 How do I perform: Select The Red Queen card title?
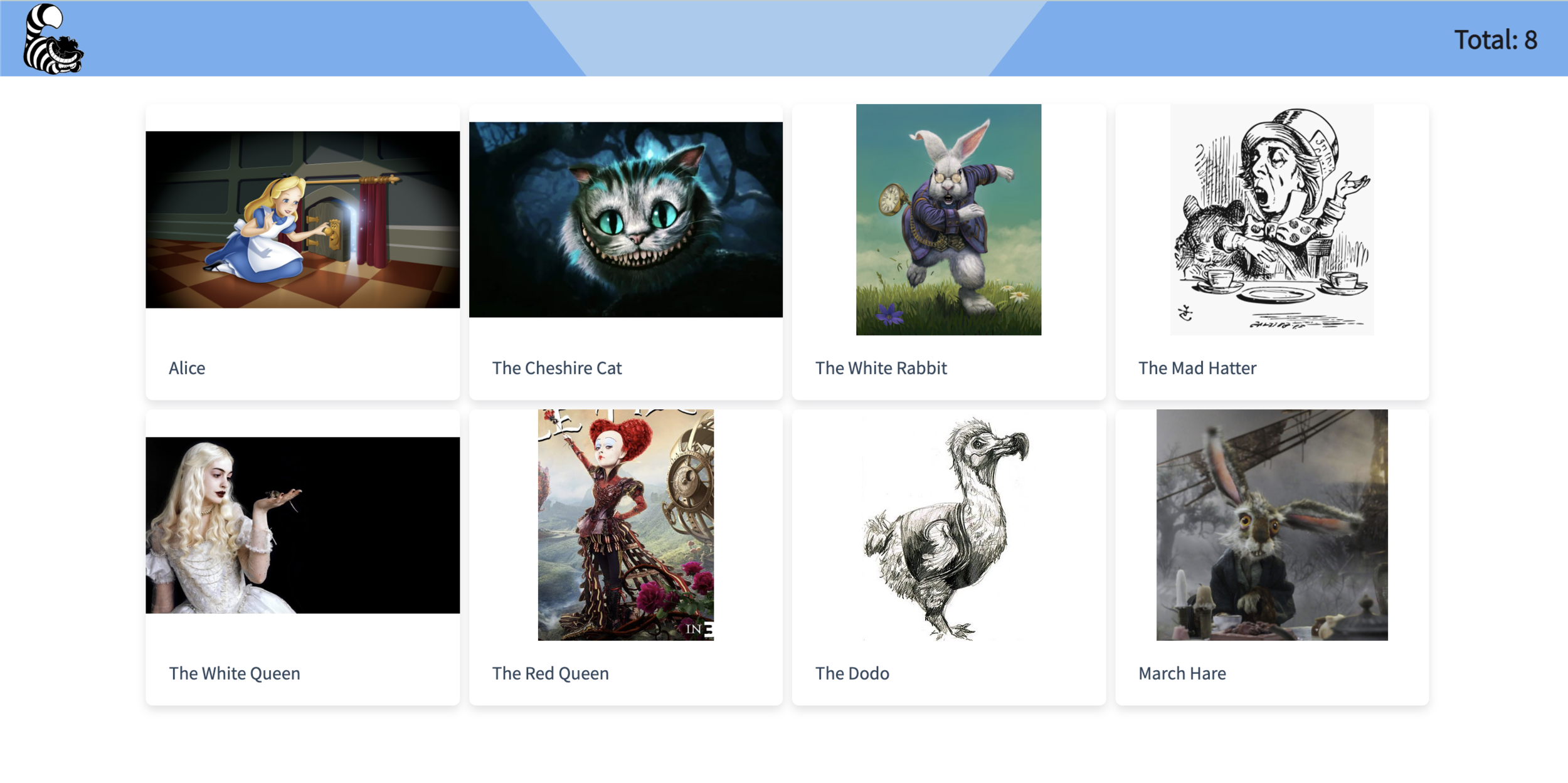point(550,673)
